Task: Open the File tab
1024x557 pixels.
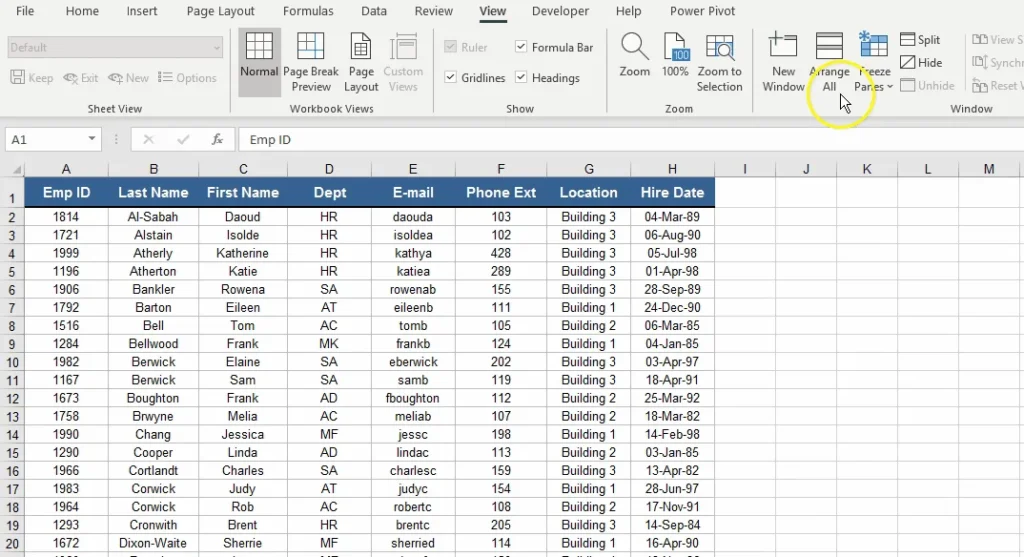Action: click(25, 11)
